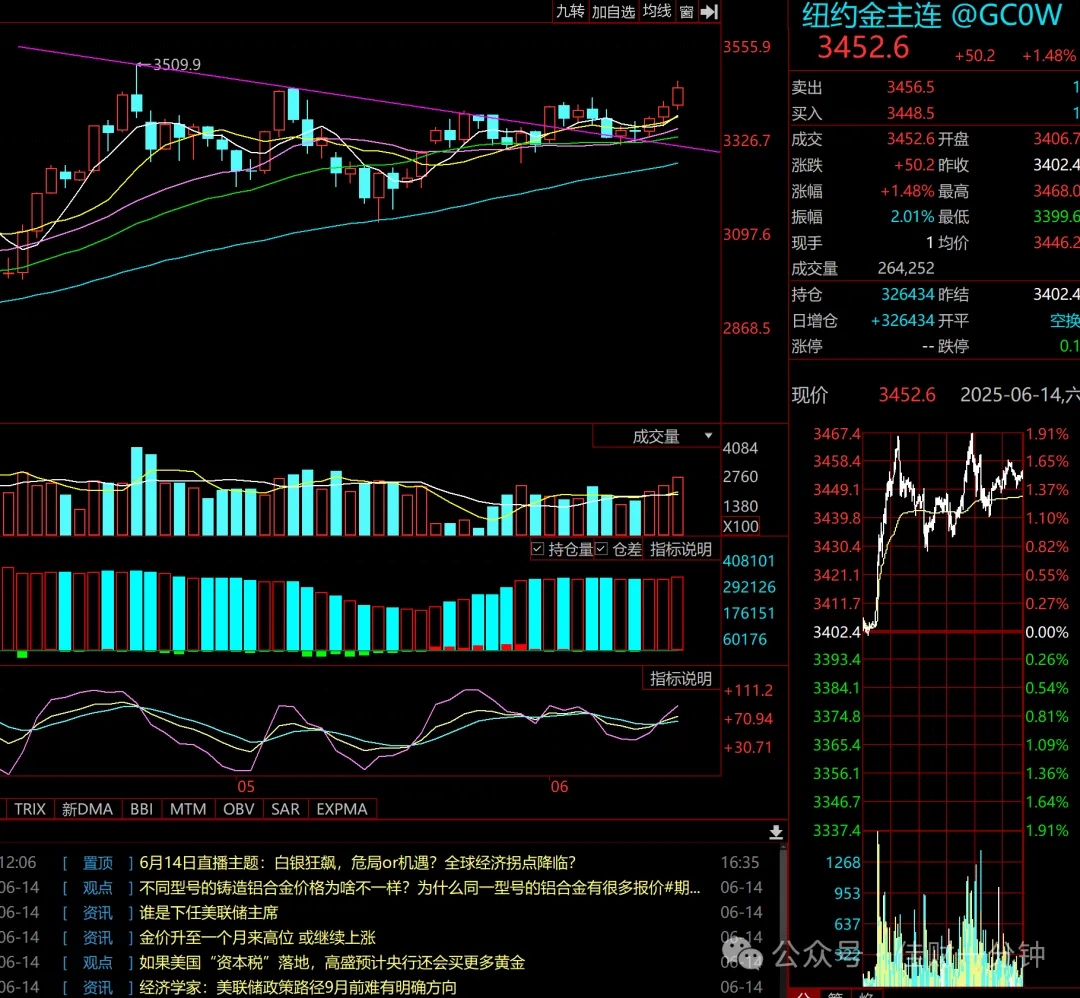This screenshot has width=1080, height=998.
Task: Click the download arrow above news list
Action: point(776,833)
